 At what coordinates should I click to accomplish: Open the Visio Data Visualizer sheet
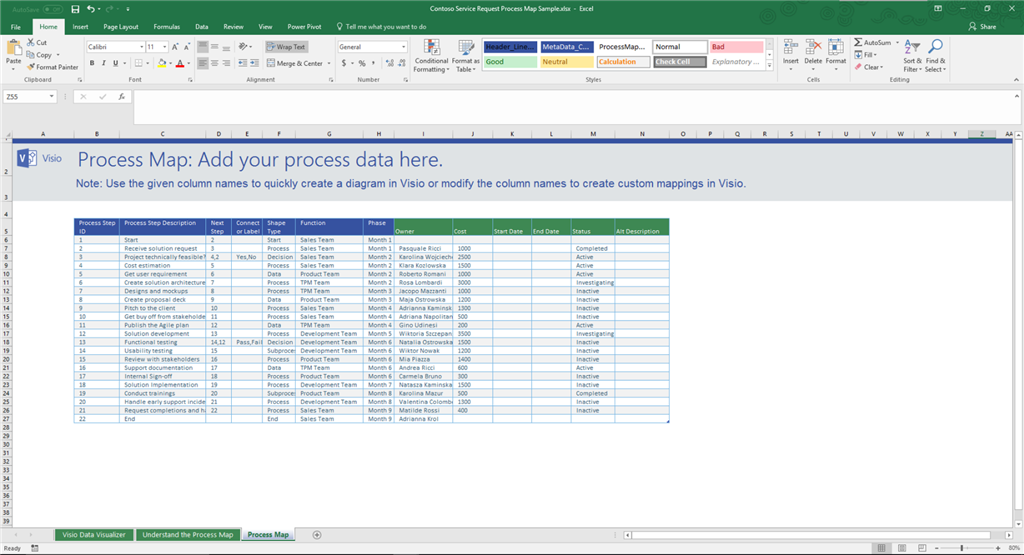(x=94, y=535)
